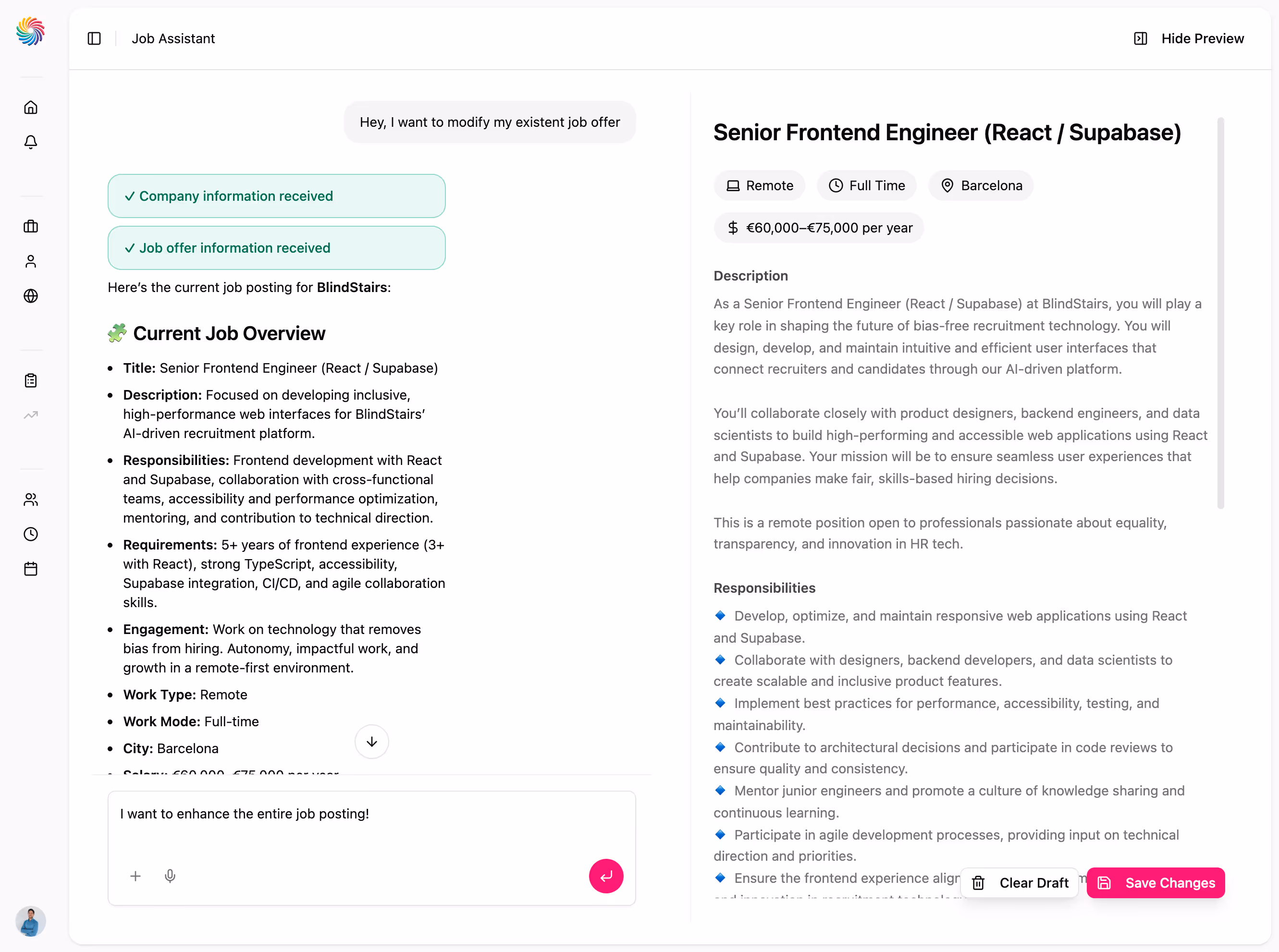Viewport: 1279px width, 952px height.
Task: Select the briefcase jobs icon
Action: click(31, 226)
